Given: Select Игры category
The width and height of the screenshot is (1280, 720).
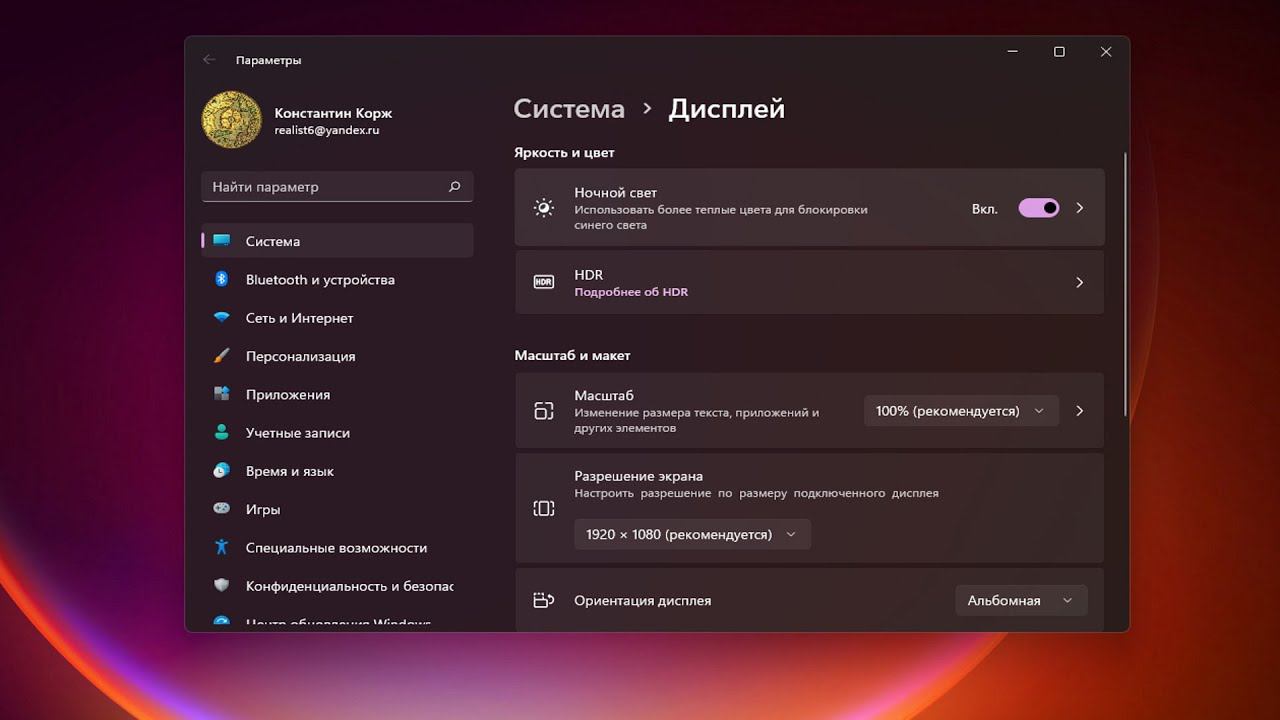Looking at the screenshot, I should tap(337, 510).
